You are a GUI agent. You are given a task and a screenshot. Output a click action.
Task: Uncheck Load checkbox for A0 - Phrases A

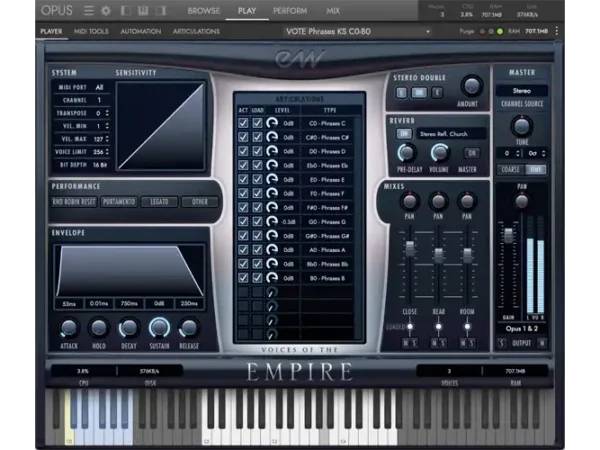[257, 249]
